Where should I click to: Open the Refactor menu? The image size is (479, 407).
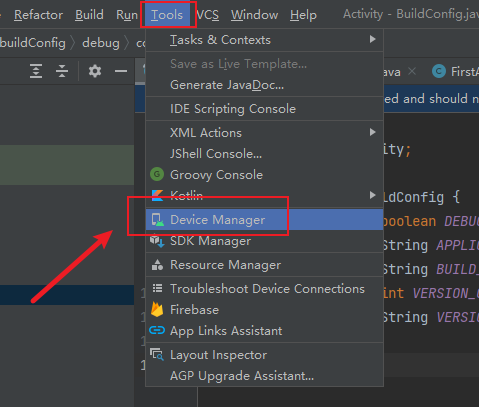click(38, 15)
